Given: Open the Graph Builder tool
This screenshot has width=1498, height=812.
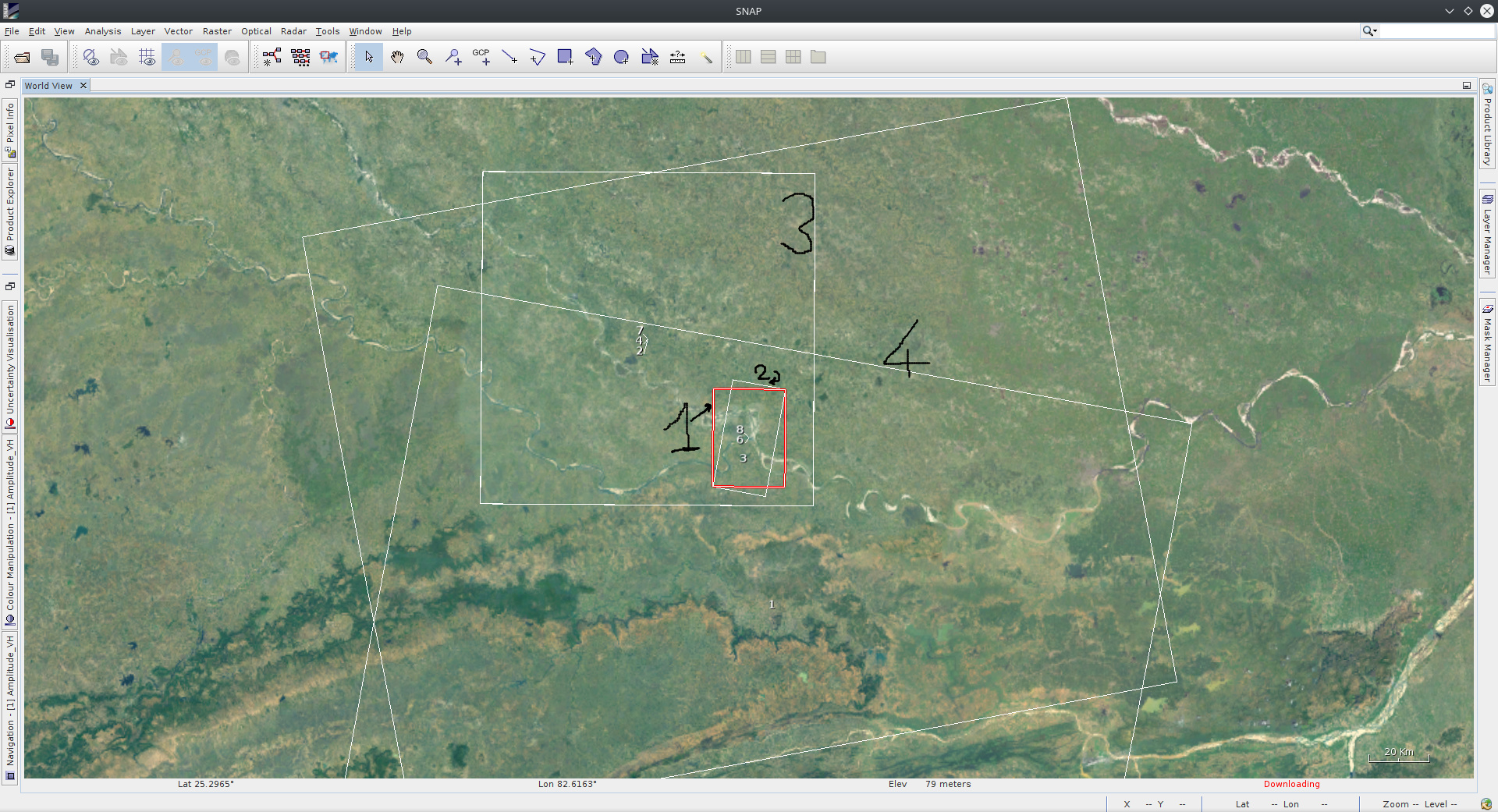Looking at the screenshot, I should 272,57.
